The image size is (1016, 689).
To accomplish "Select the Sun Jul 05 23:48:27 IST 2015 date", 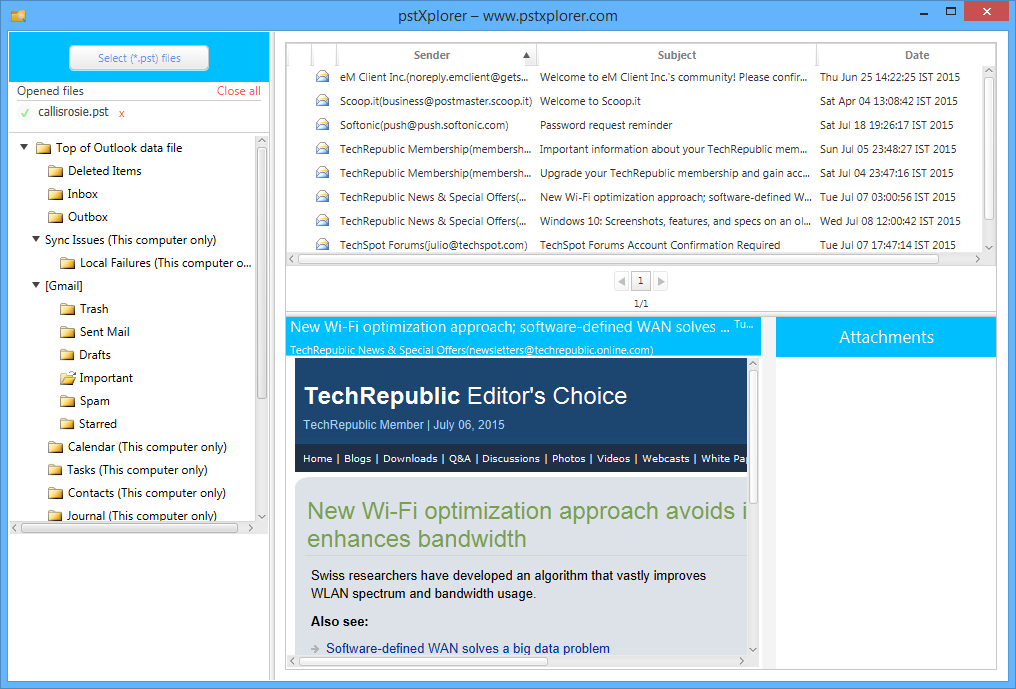I will (x=888, y=148).
